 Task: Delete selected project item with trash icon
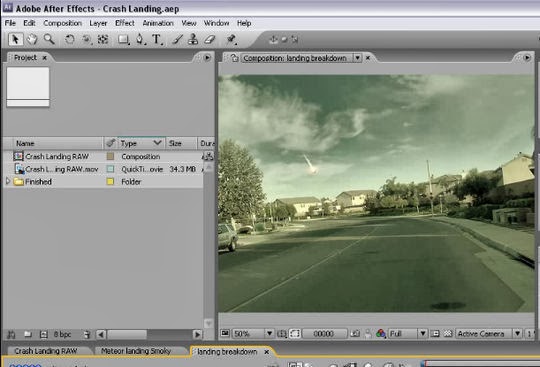(x=87, y=334)
